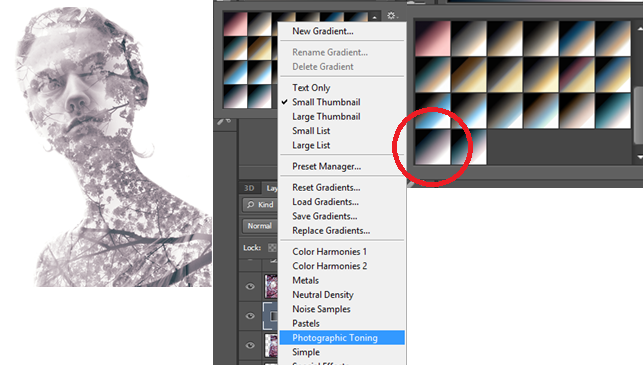Open Preset Manager... from menu
Image resolution: width=643 pixels, height=365 pixels.
326,167
